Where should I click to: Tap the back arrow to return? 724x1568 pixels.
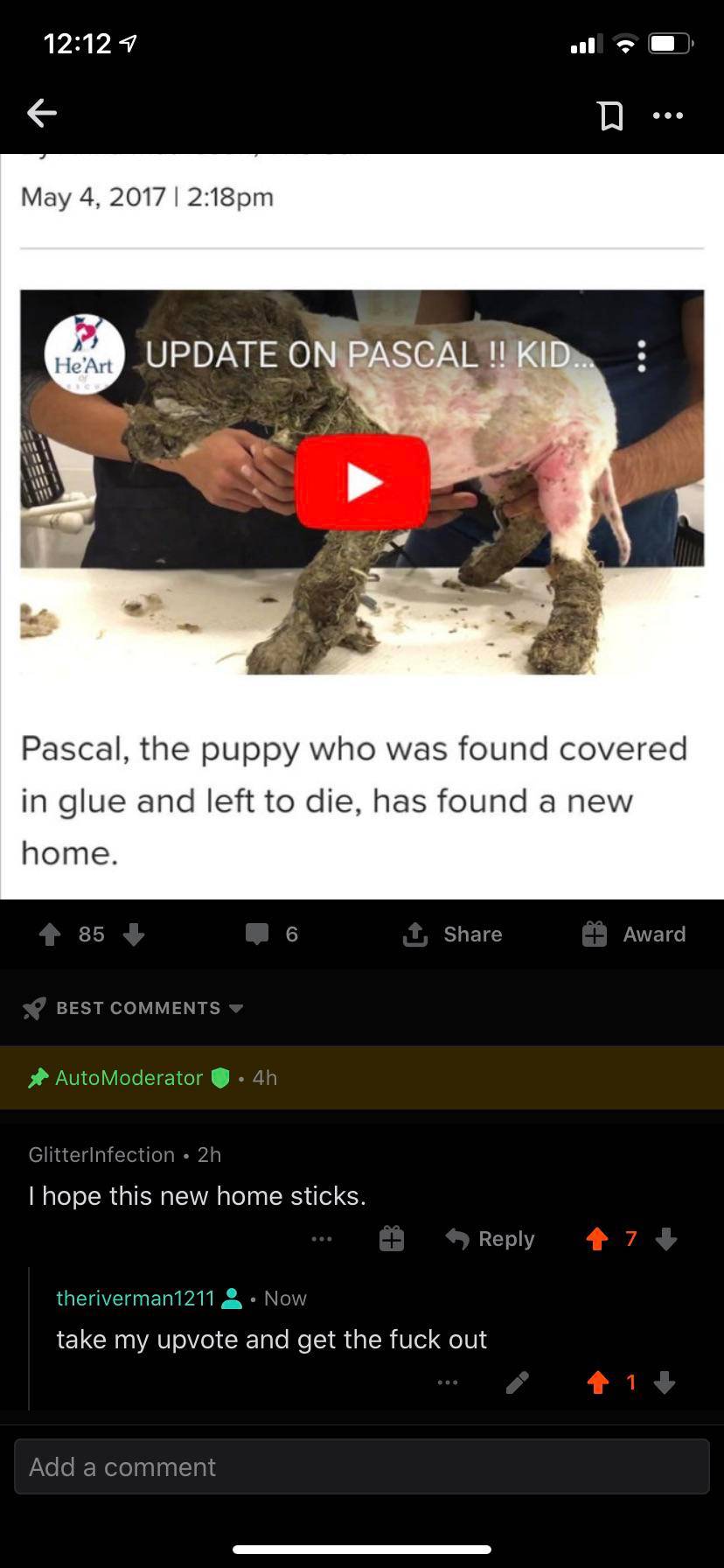[x=41, y=113]
